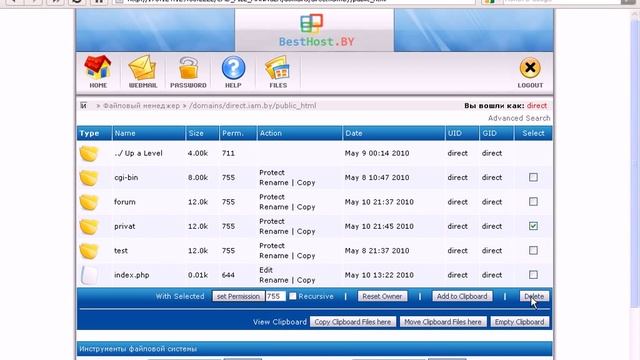Click Protect for the cgi-bin folder
The height and width of the screenshot is (360, 640).
pyautogui.click(x=272, y=173)
